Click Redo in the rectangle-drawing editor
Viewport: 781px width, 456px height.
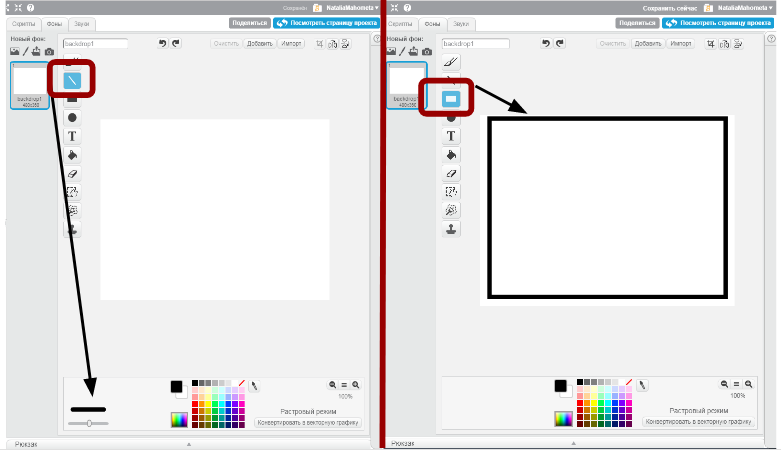click(560, 43)
